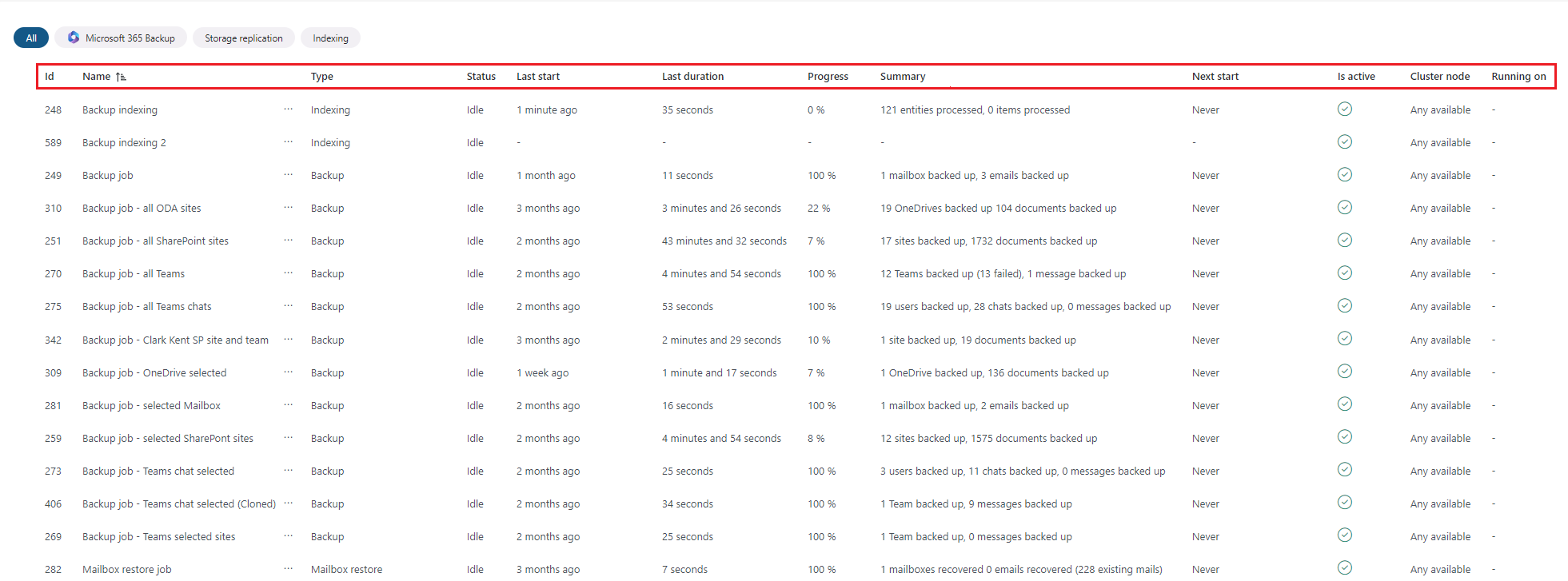The height and width of the screenshot is (581, 1568).
Task: Sort by the Type column header
Action: point(321,77)
